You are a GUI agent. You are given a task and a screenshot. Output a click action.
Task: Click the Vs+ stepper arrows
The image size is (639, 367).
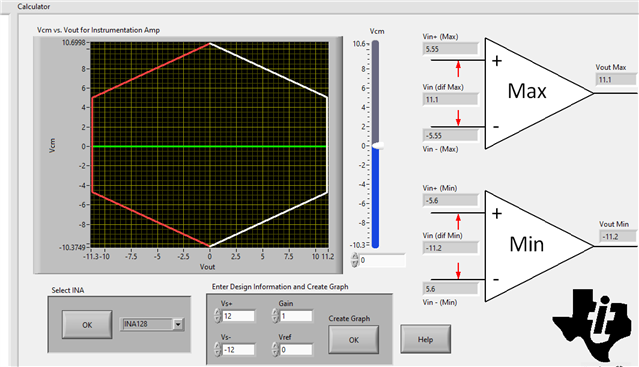(x=218, y=316)
